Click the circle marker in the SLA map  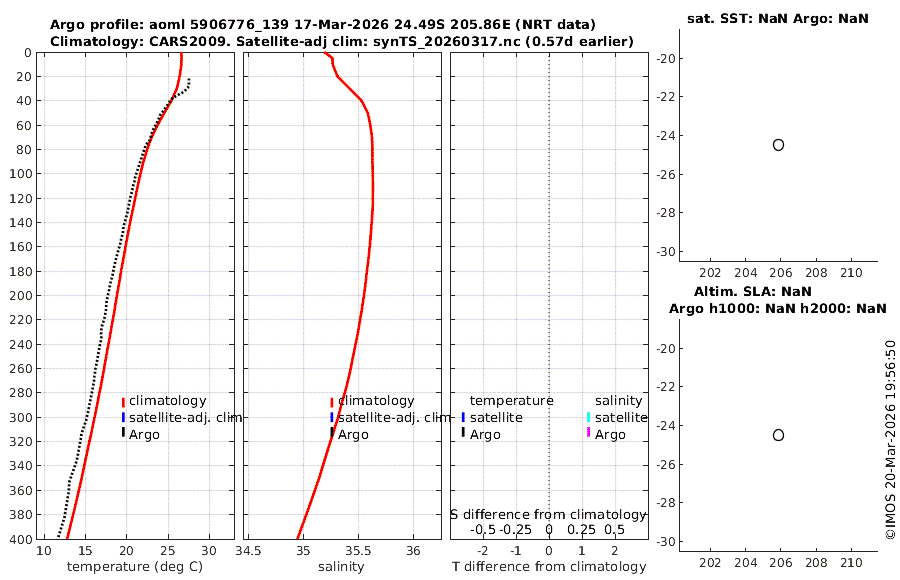778,435
